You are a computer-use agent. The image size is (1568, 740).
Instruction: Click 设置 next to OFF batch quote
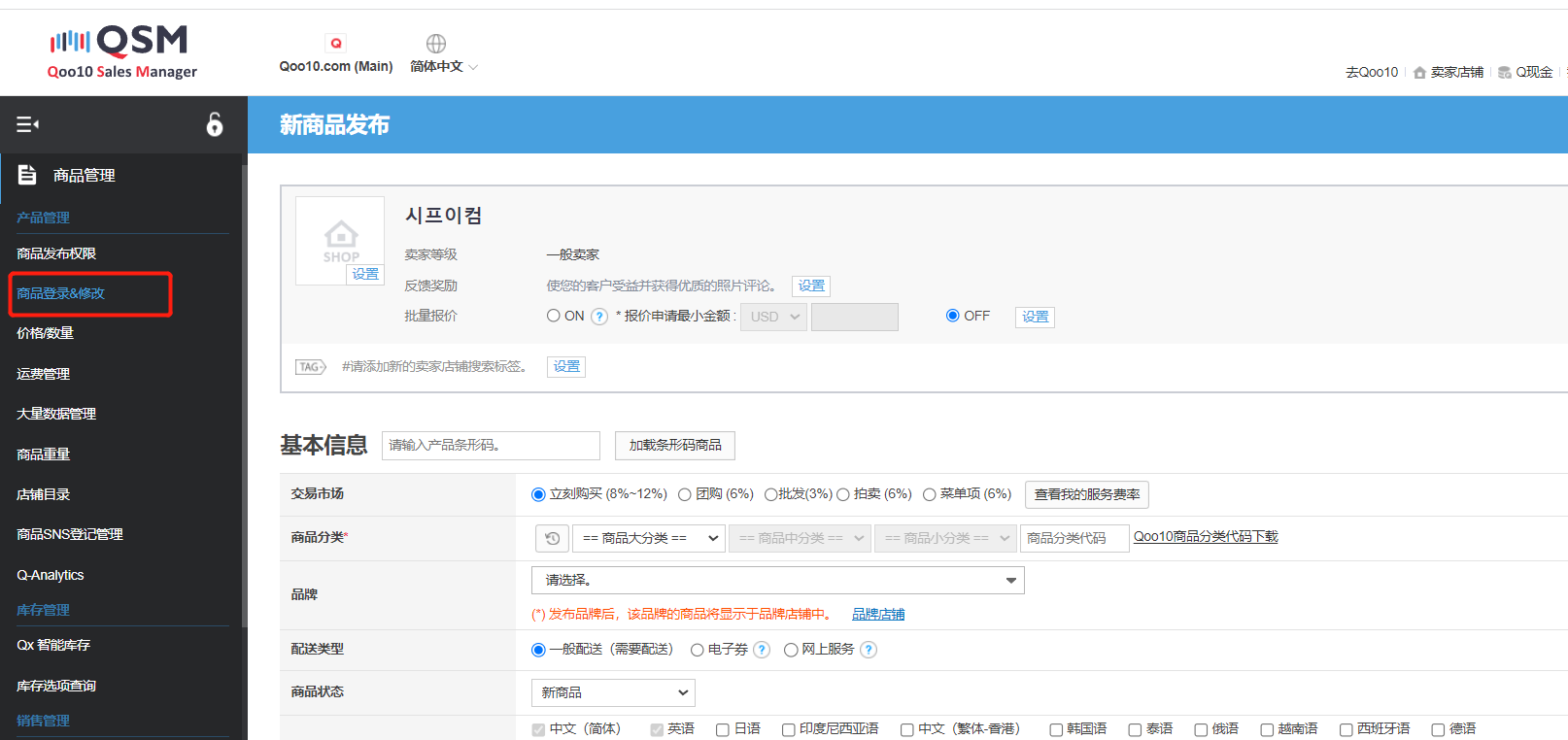click(1035, 317)
